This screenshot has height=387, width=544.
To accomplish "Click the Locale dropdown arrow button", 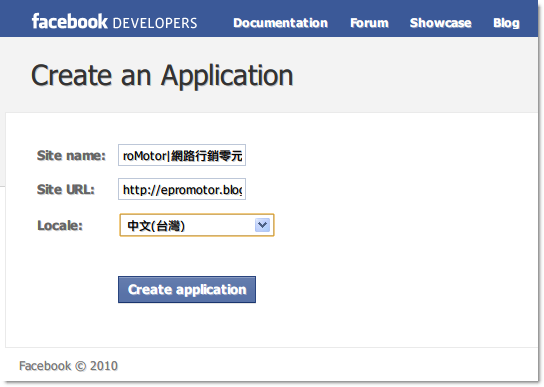I will (x=262, y=225).
